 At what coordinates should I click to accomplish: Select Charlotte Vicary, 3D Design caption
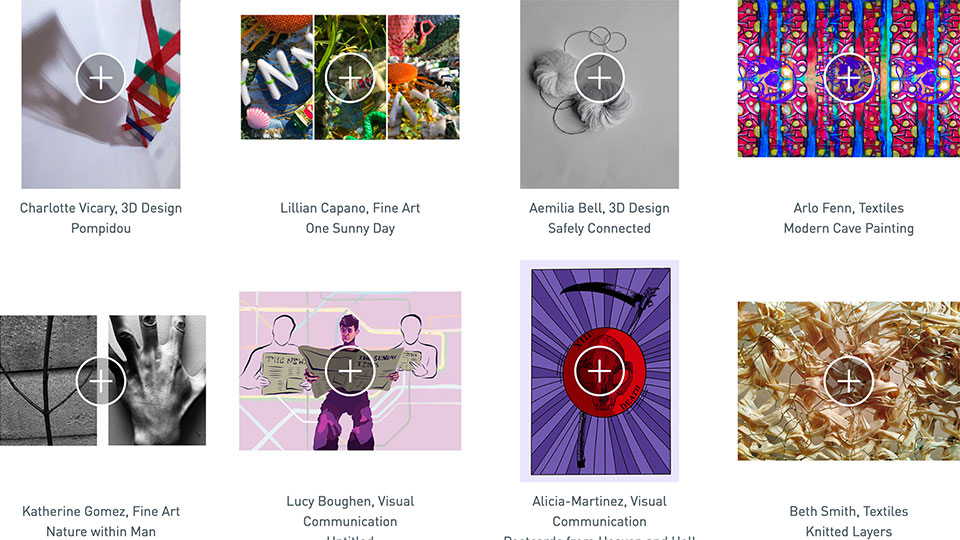[x=101, y=208]
